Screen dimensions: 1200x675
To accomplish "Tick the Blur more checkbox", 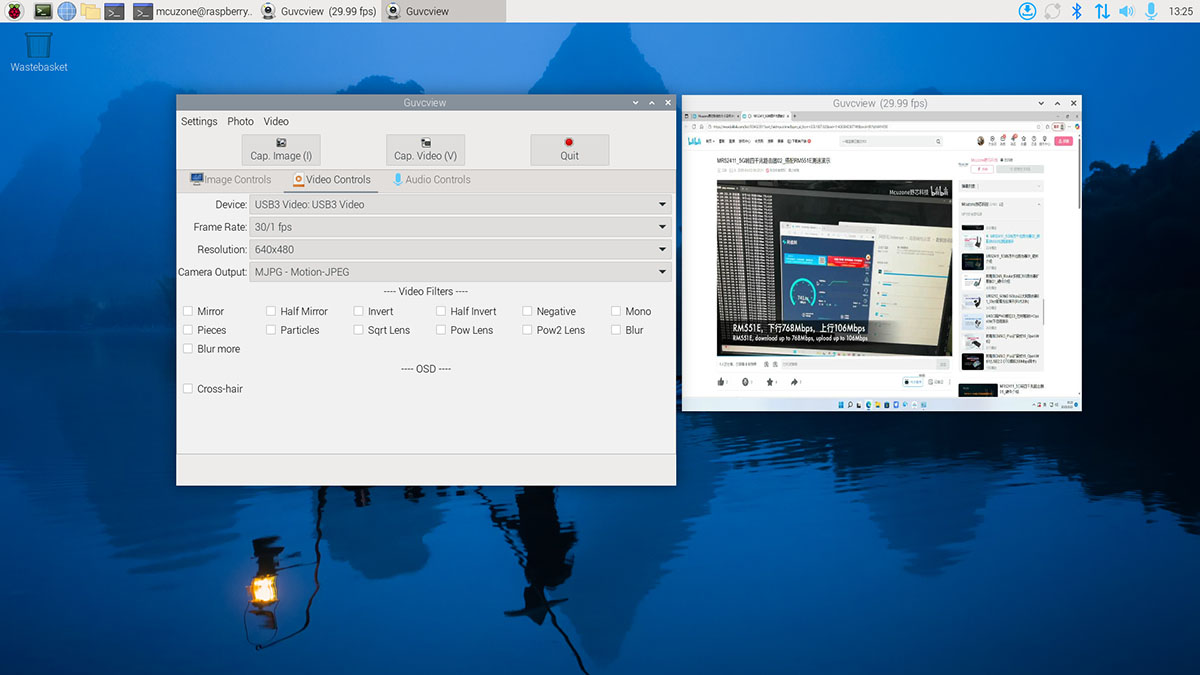I will coord(188,349).
